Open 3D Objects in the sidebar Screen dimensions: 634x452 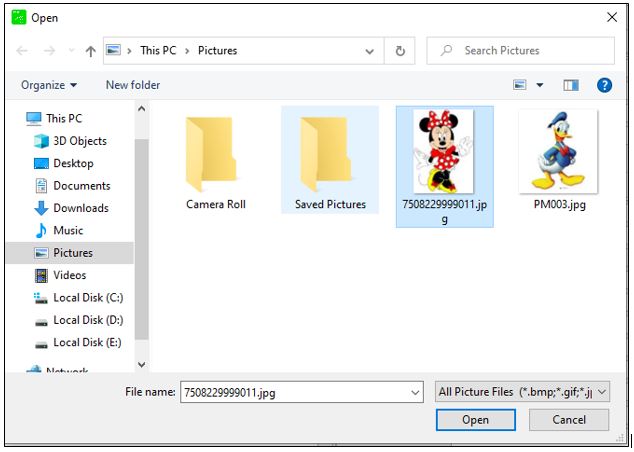click(80, 141)
